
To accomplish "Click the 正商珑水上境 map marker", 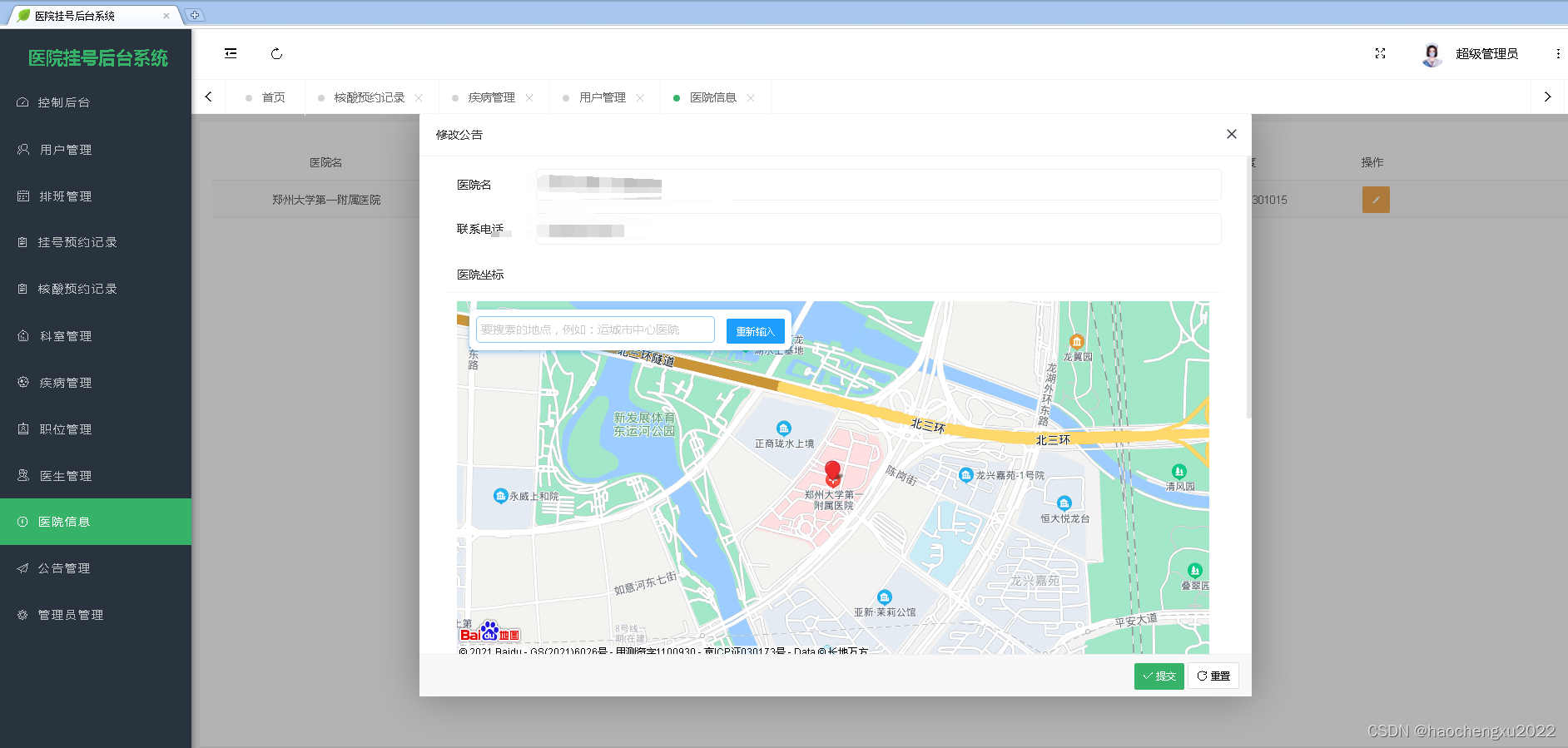I will tap(784, 428).
